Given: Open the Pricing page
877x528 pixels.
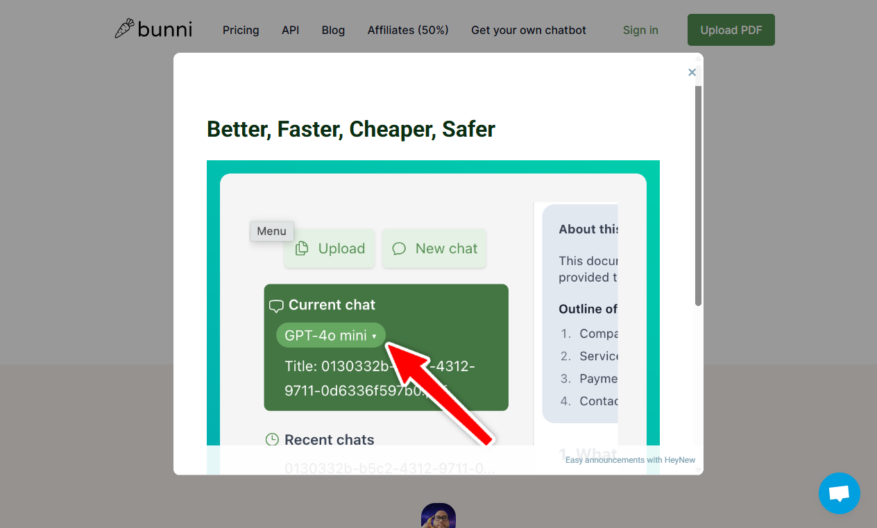Looking at the screenshot, I should coord(241,30).
